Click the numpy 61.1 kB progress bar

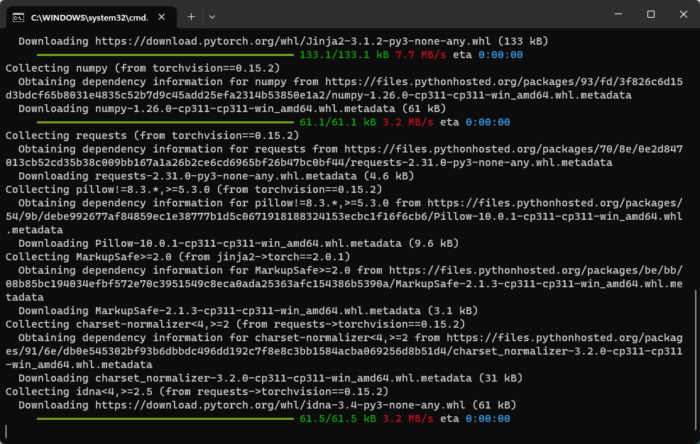coord(160,120)
